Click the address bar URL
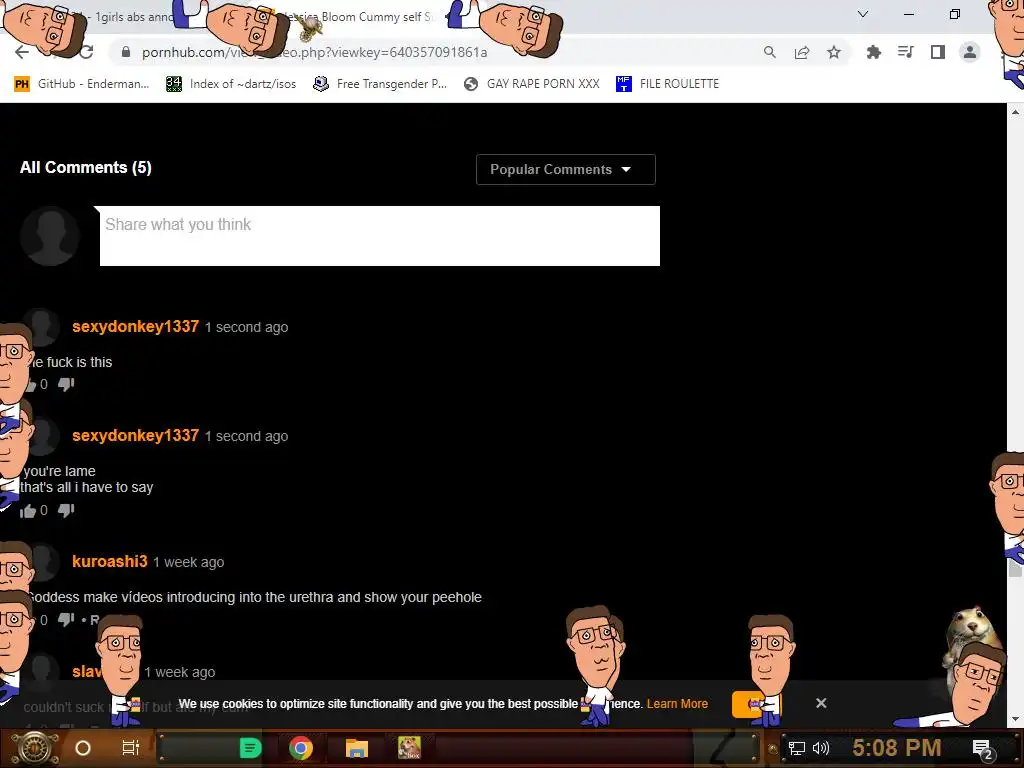The height and width of the screenshot is (768, 1024). tap(314, 52)
